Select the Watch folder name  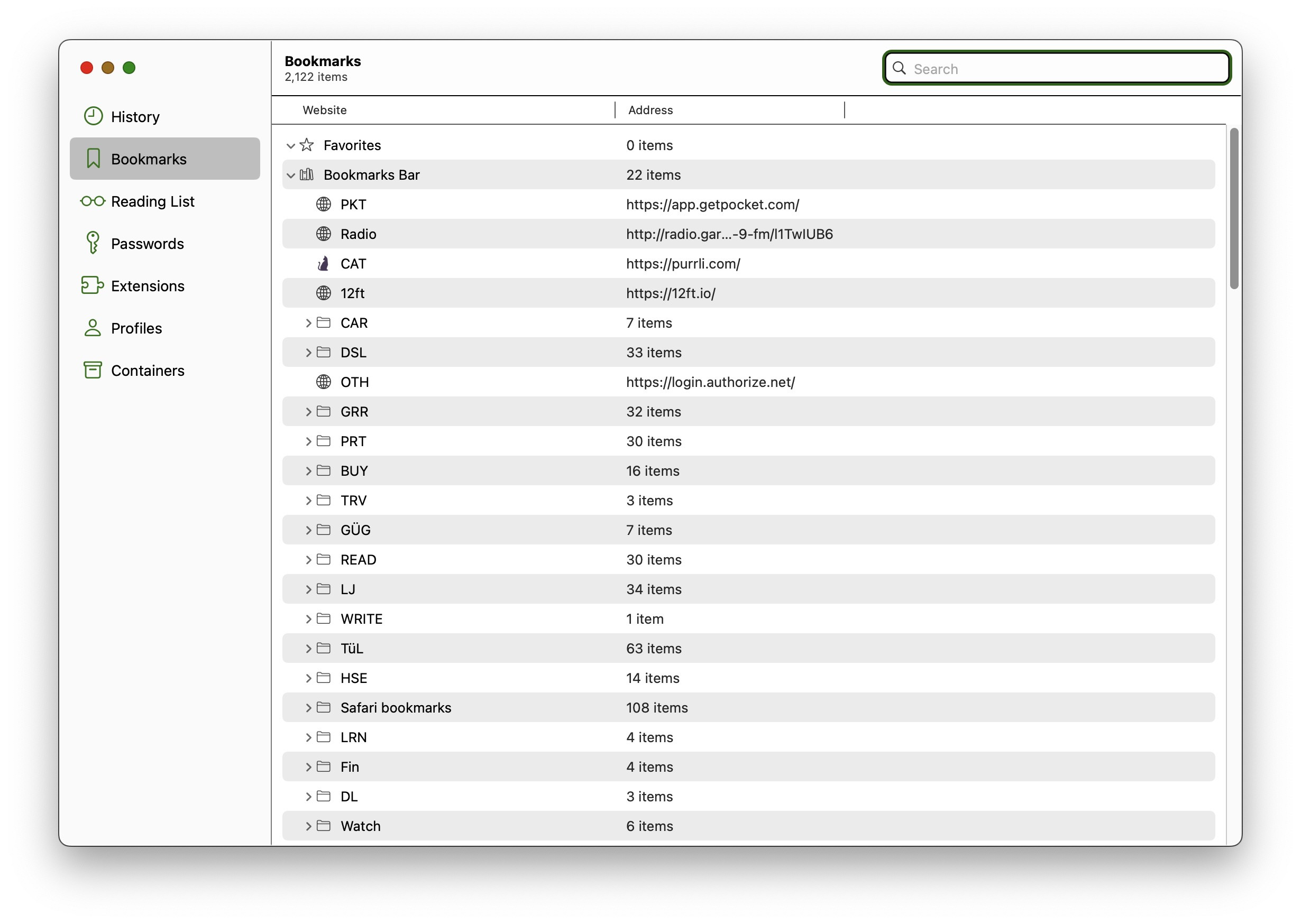point(360,826)
